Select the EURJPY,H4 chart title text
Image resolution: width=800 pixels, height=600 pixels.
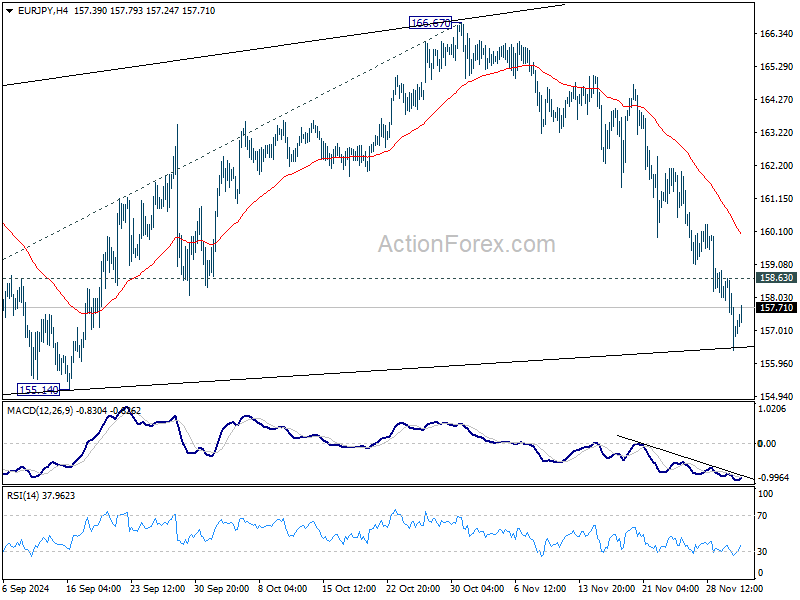42,11
